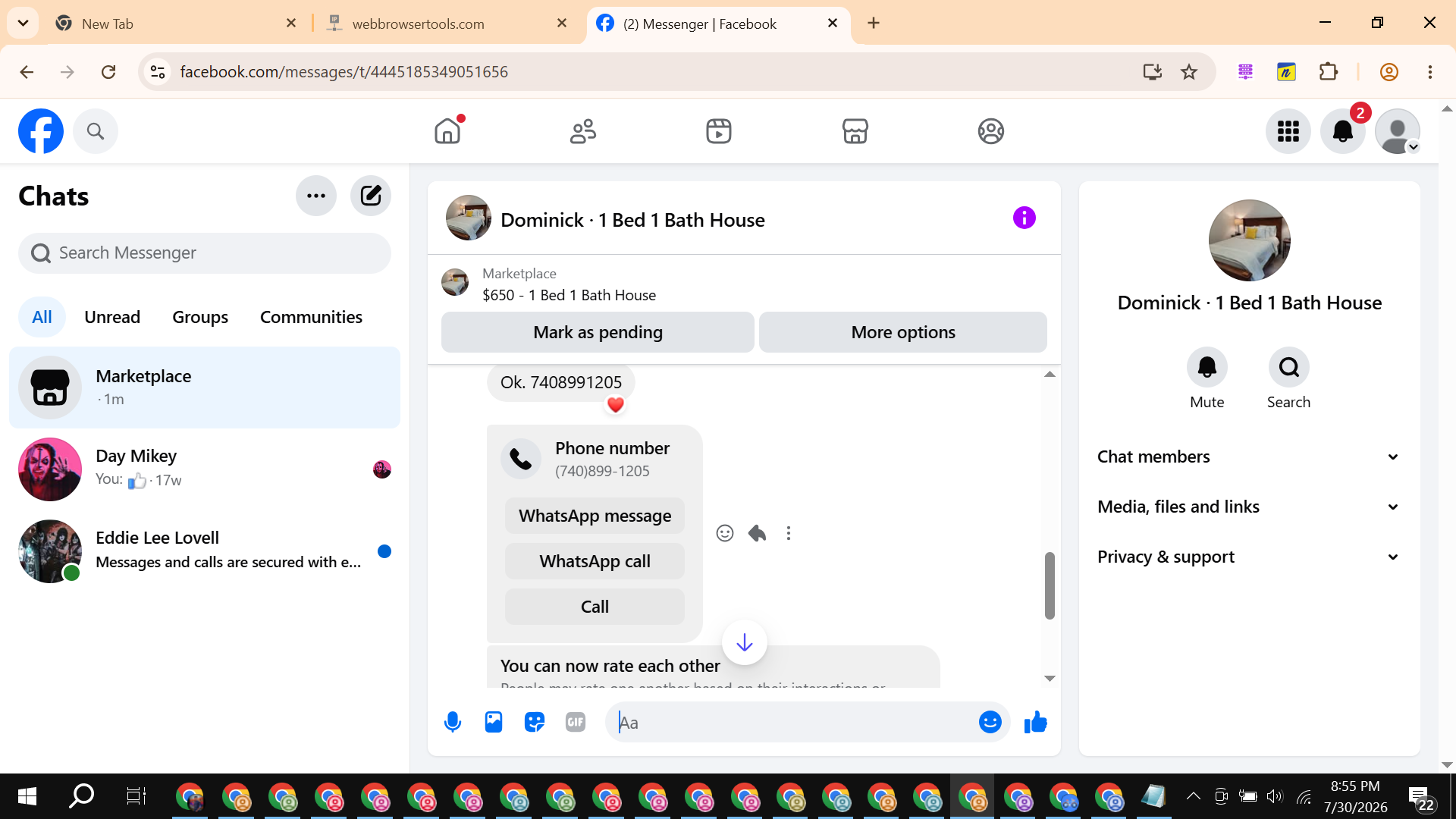Image resolution: width=1456 pixels, height=819 pixels.
Task: Switch to the New Tab browser tab
Action: point(173,24)
